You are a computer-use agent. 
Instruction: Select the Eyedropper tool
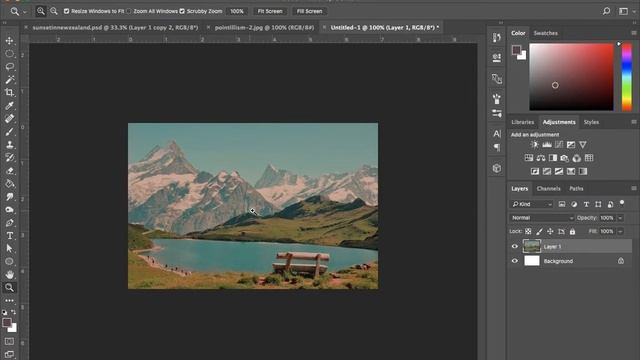[x=9, y=106]
